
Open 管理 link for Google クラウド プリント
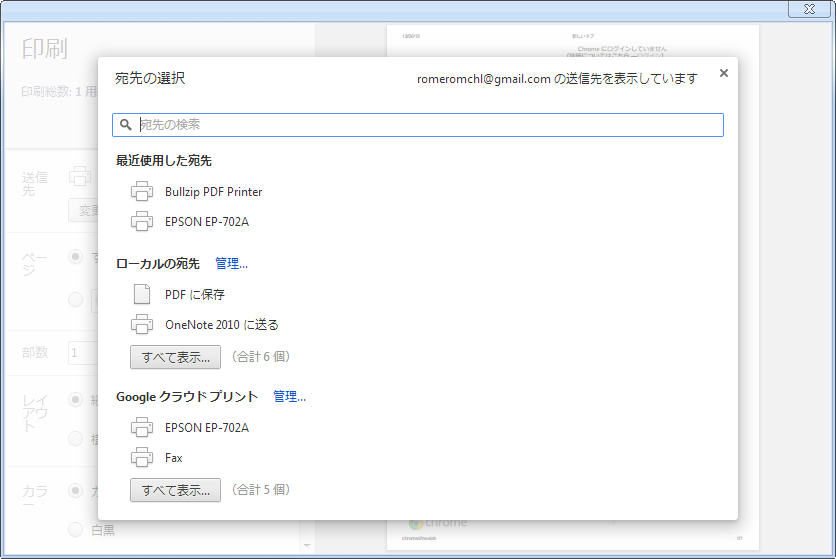[x=290, y=396]
